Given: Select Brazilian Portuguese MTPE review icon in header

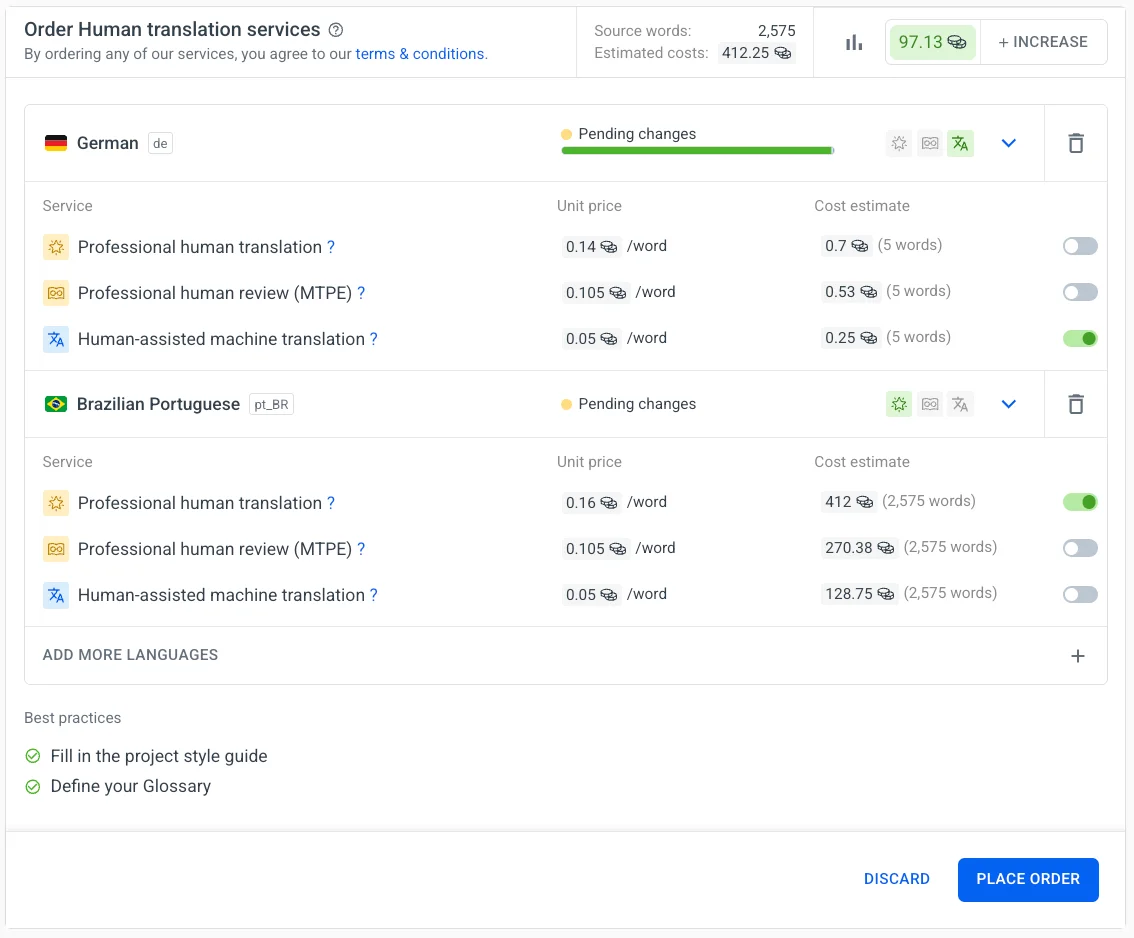Looking at the screenshot, I should (x=930, y=404).
